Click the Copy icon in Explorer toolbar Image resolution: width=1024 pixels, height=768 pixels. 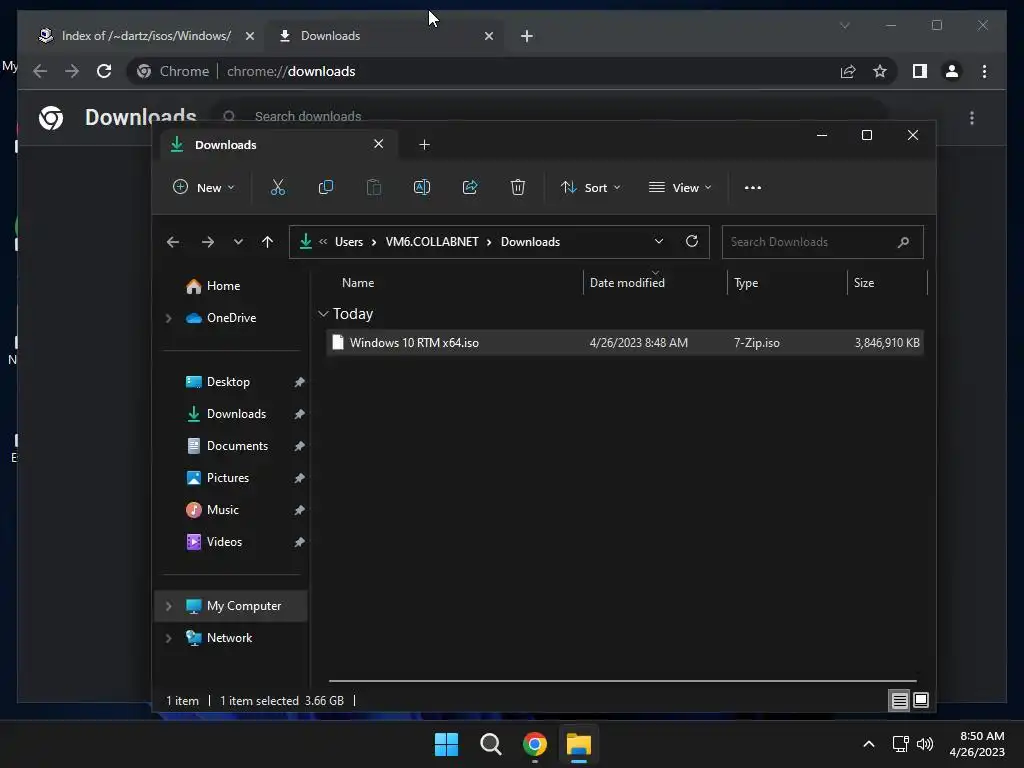point(325,187)
